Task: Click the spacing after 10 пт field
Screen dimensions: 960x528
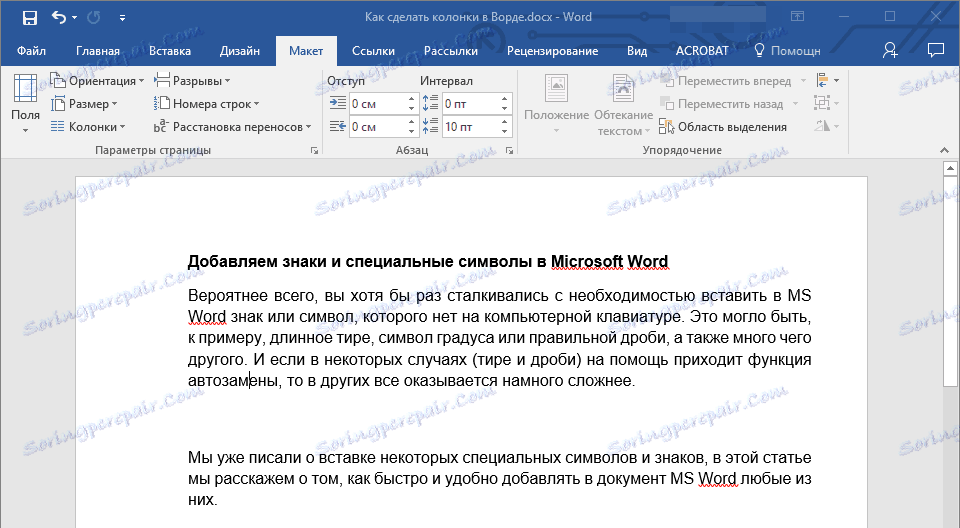Action: click(470, 127)
